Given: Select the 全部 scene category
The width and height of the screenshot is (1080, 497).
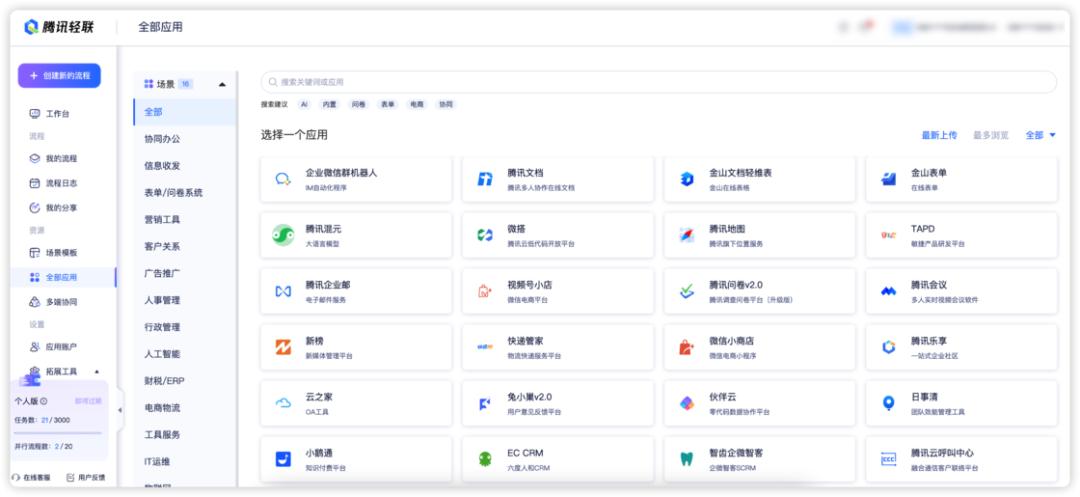Looking at the screenshot, I should coord(185,112).
